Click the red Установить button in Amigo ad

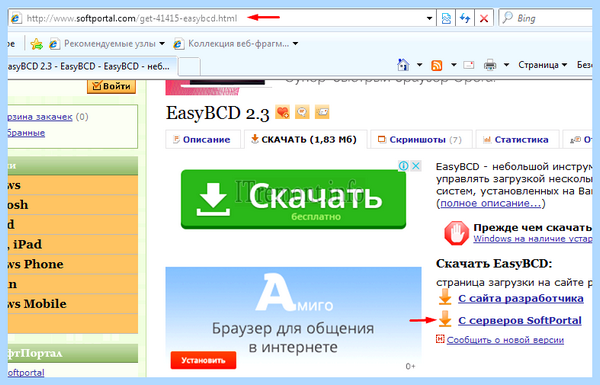coord(203,360)
